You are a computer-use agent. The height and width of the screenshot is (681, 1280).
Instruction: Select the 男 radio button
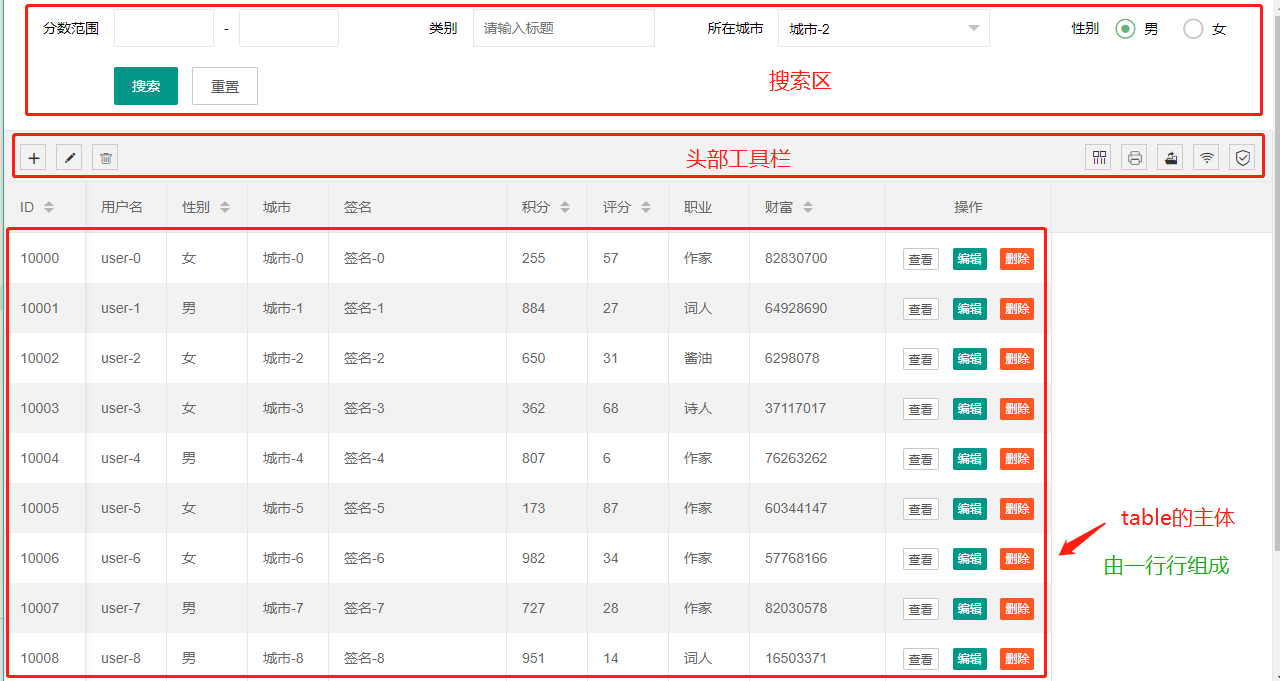pyautogui.click(x=1126, y=29)
